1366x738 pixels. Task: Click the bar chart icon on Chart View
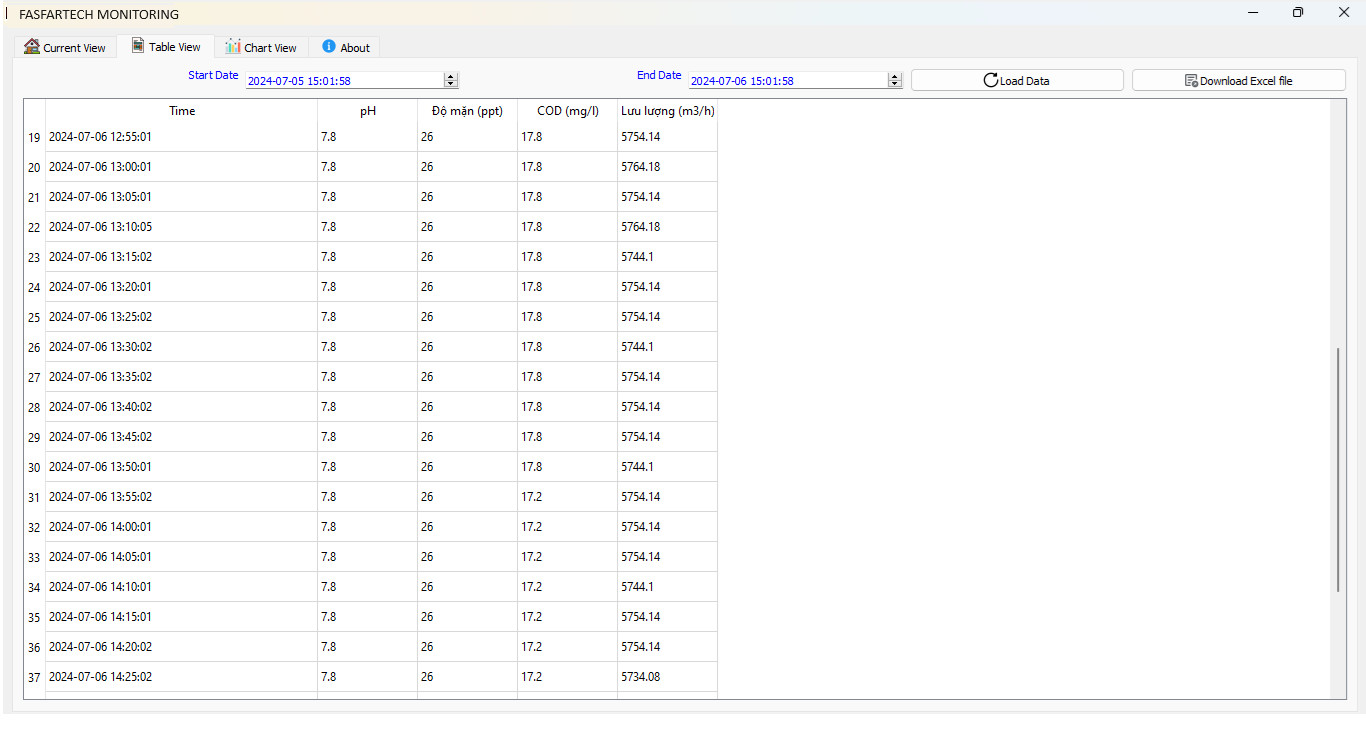click(x=233, y=47)
